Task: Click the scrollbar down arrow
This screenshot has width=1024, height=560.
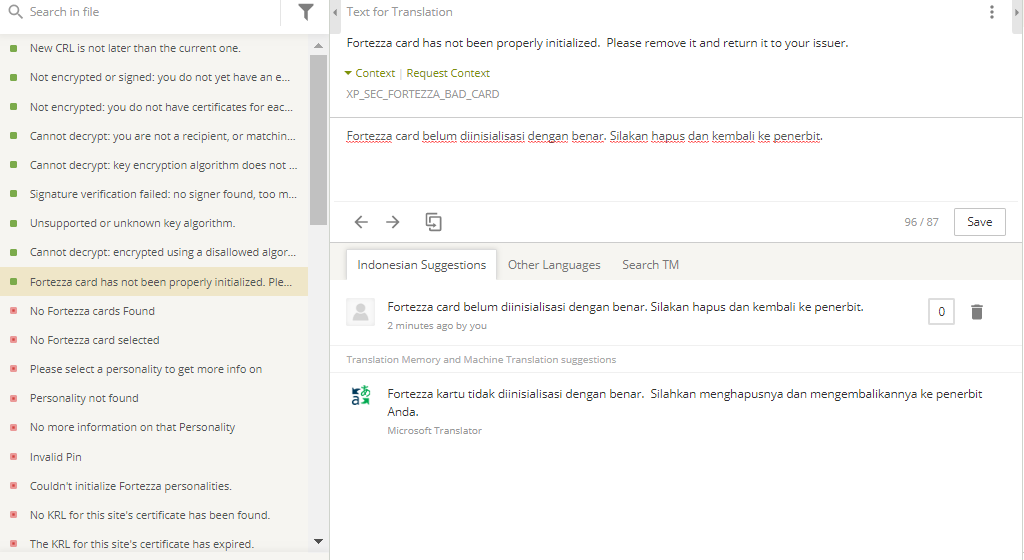Action: coord(318,541)
